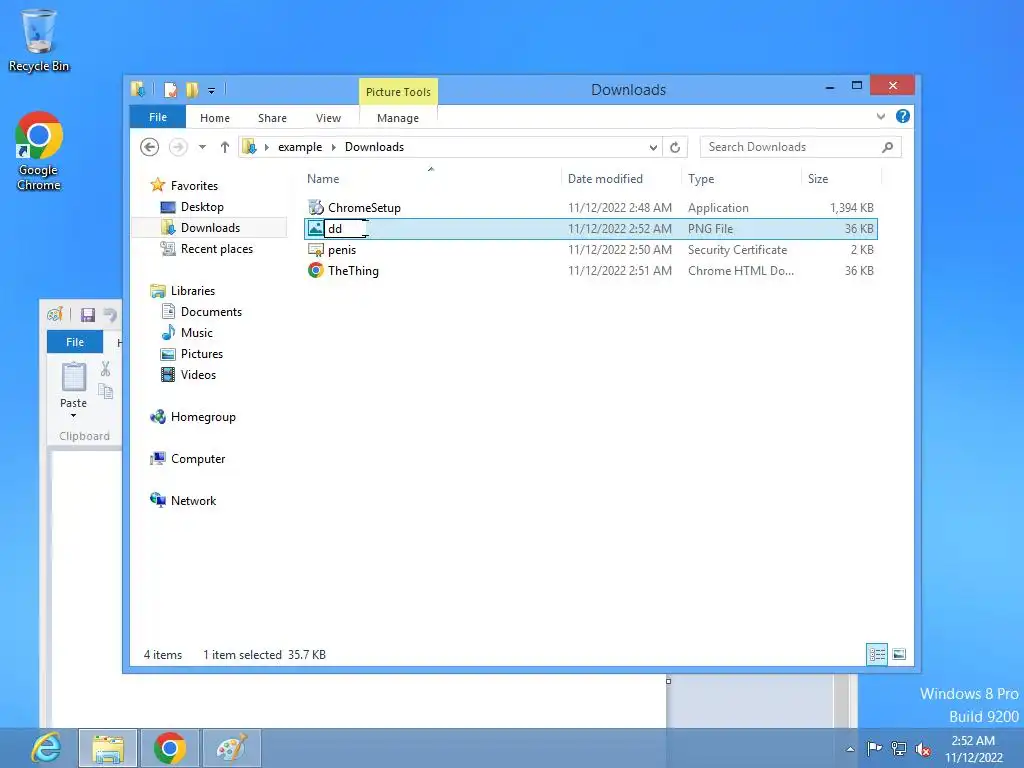Viewport: 1024px width, 768px height.
Task: Click 'example' in the address breadcrumb
Action: click(x=300, y=147)
